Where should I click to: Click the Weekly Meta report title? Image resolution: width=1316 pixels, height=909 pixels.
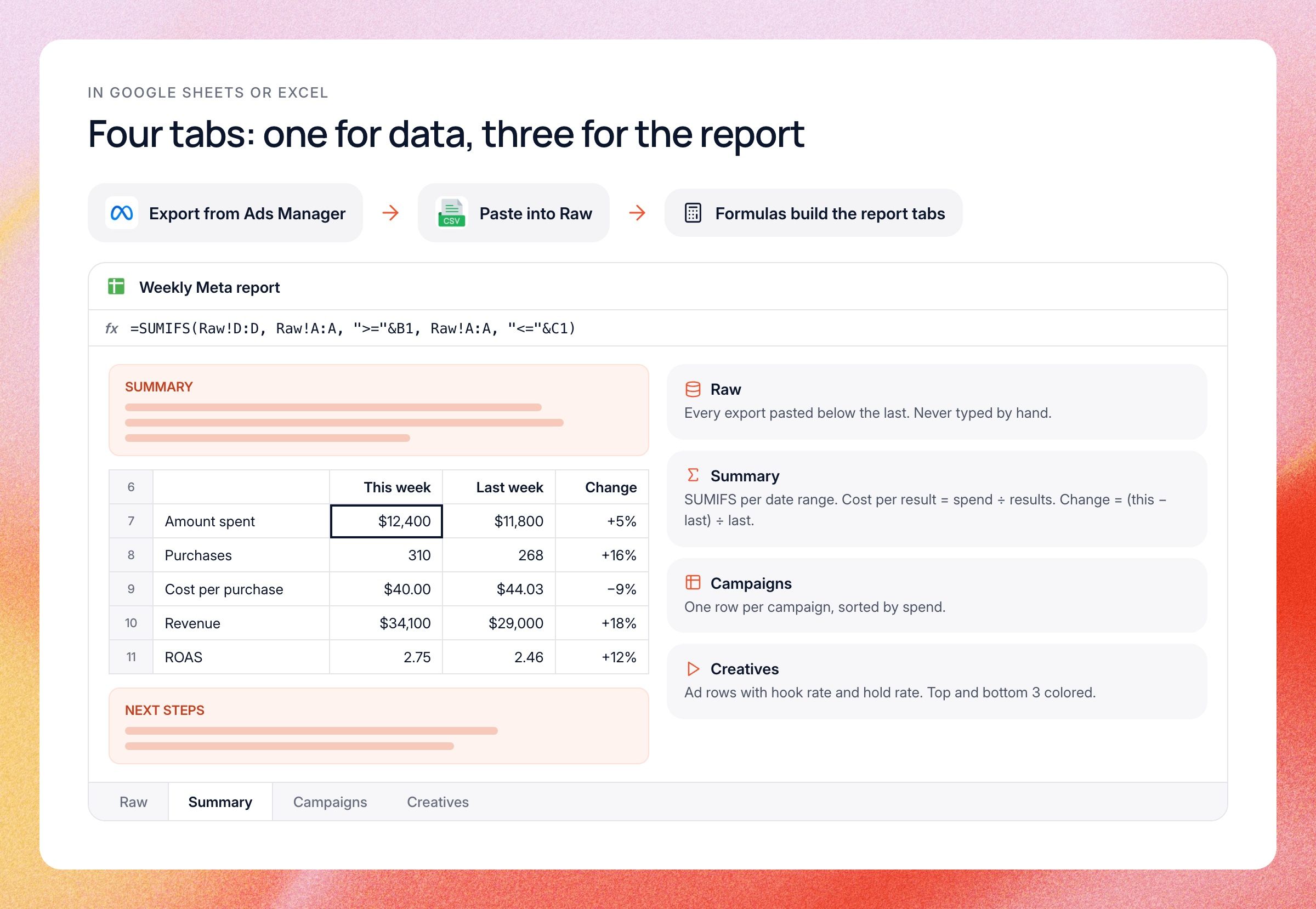209,287
